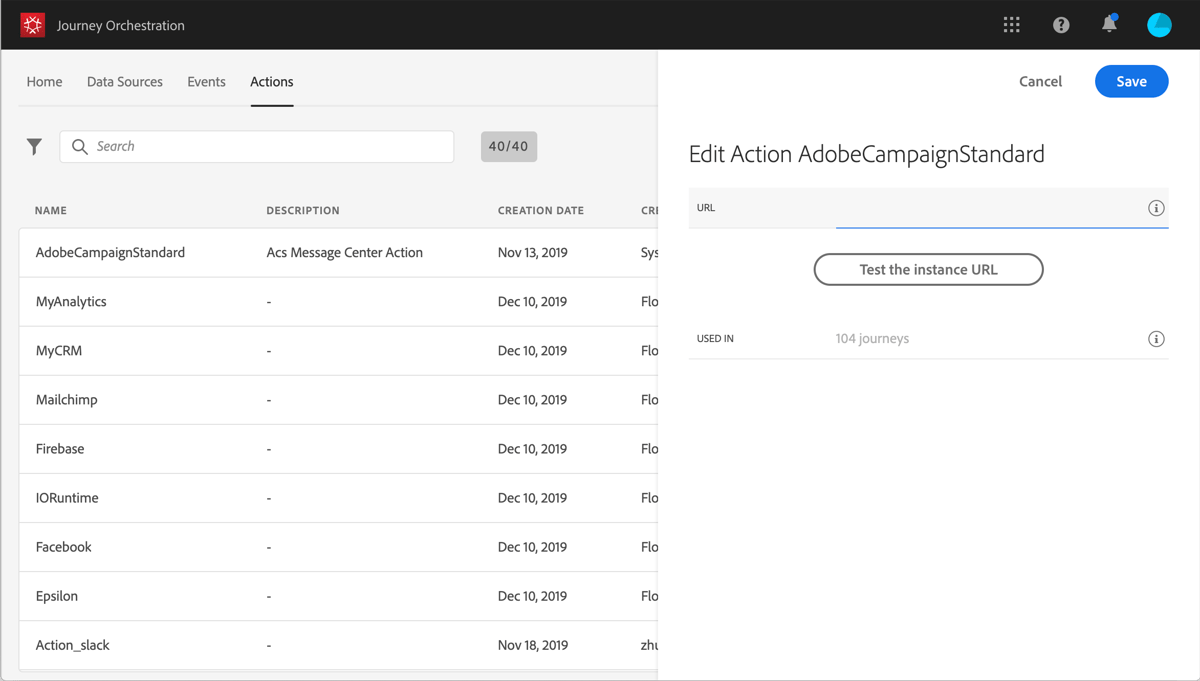Click the info icon beside USED IN
This screenshot has height=681, width=1200.
point(1156,339)
